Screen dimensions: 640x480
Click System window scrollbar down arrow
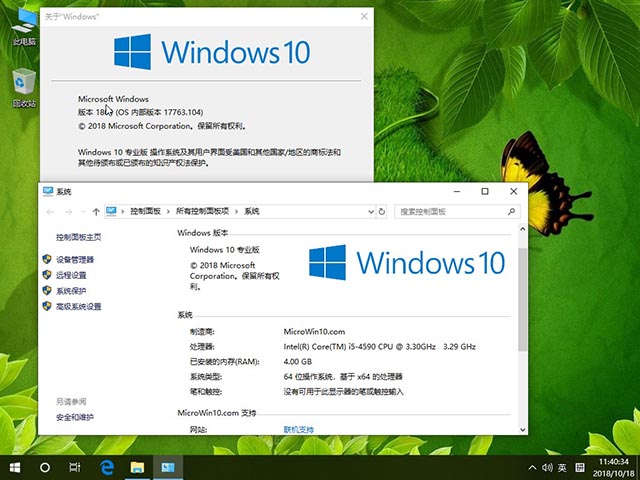pyautogui.click(x=522, y=429)
